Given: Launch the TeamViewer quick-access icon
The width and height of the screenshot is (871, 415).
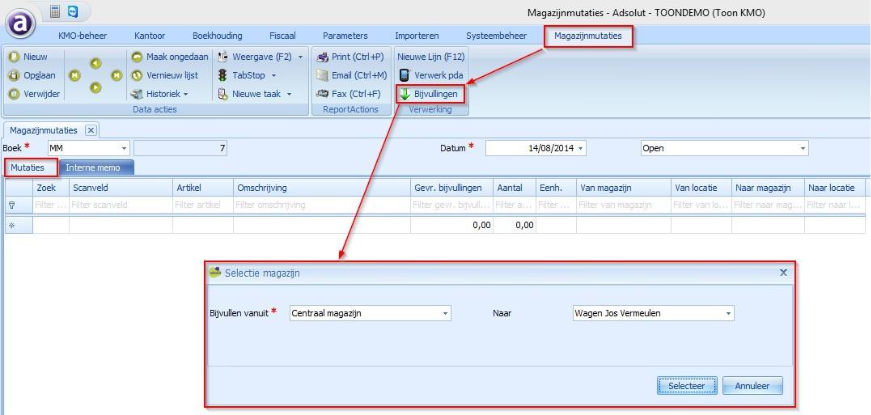Looking at the screenshot, I should (73, 12).
